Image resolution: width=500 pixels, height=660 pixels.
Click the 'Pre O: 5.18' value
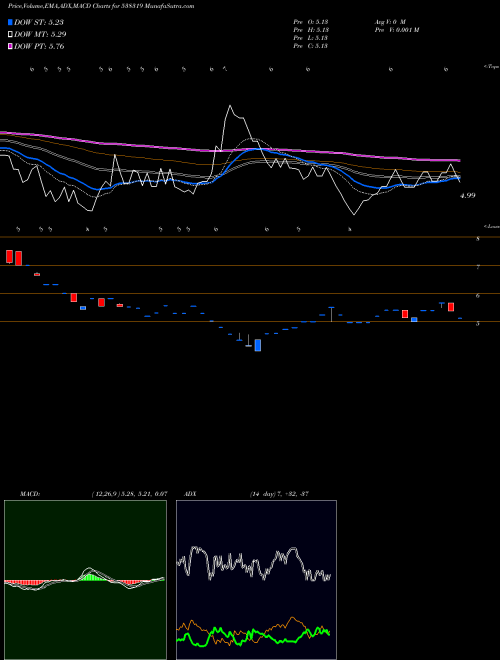tap(311, 22)
